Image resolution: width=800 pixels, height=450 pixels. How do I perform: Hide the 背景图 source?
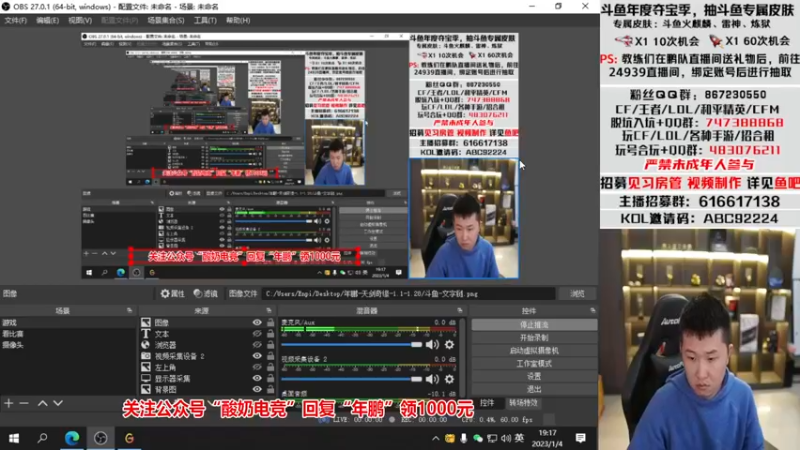[257, 389]
